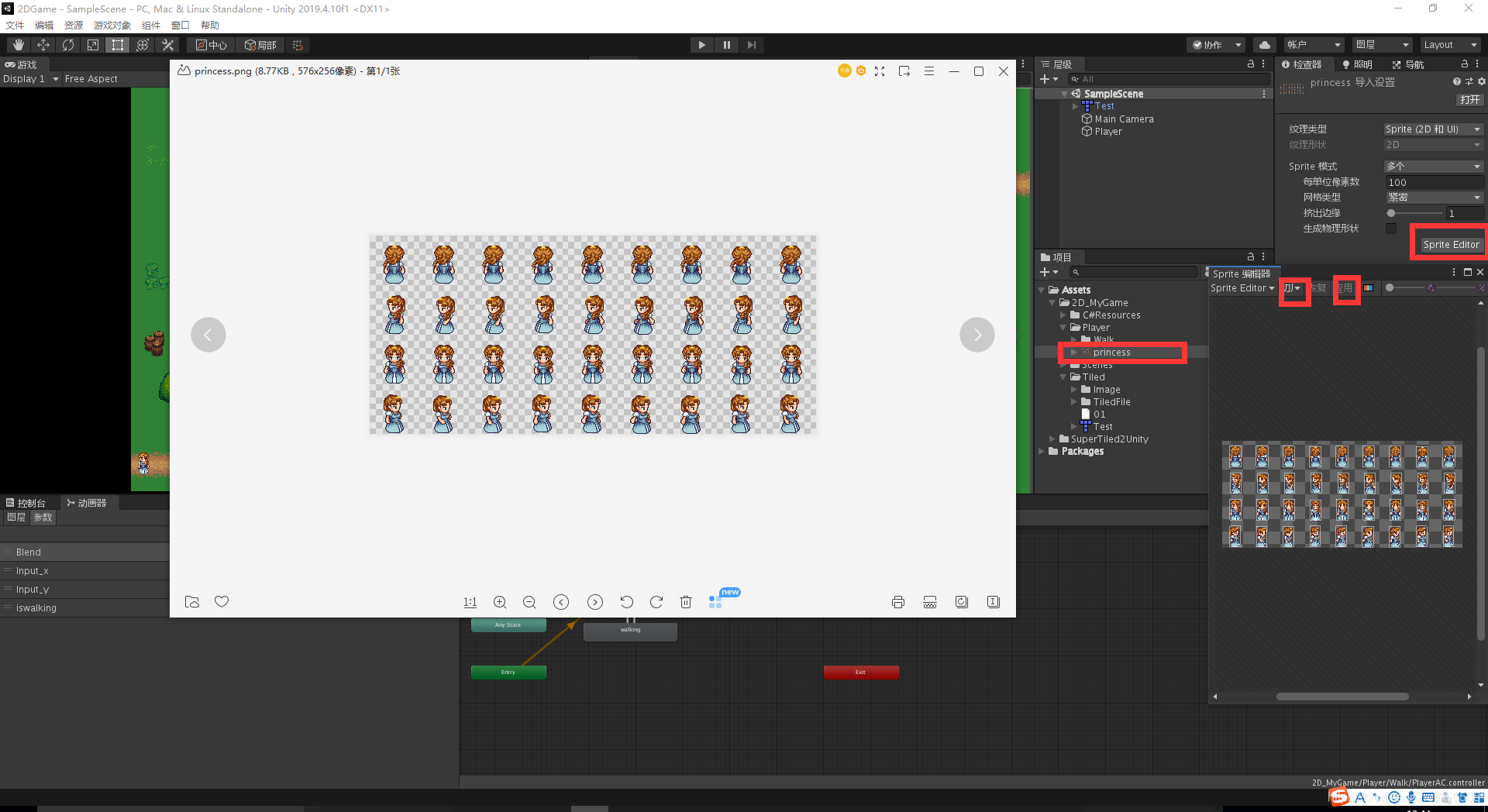Select the Move tool
The image size is (1488, 812).
click(43, 45)
